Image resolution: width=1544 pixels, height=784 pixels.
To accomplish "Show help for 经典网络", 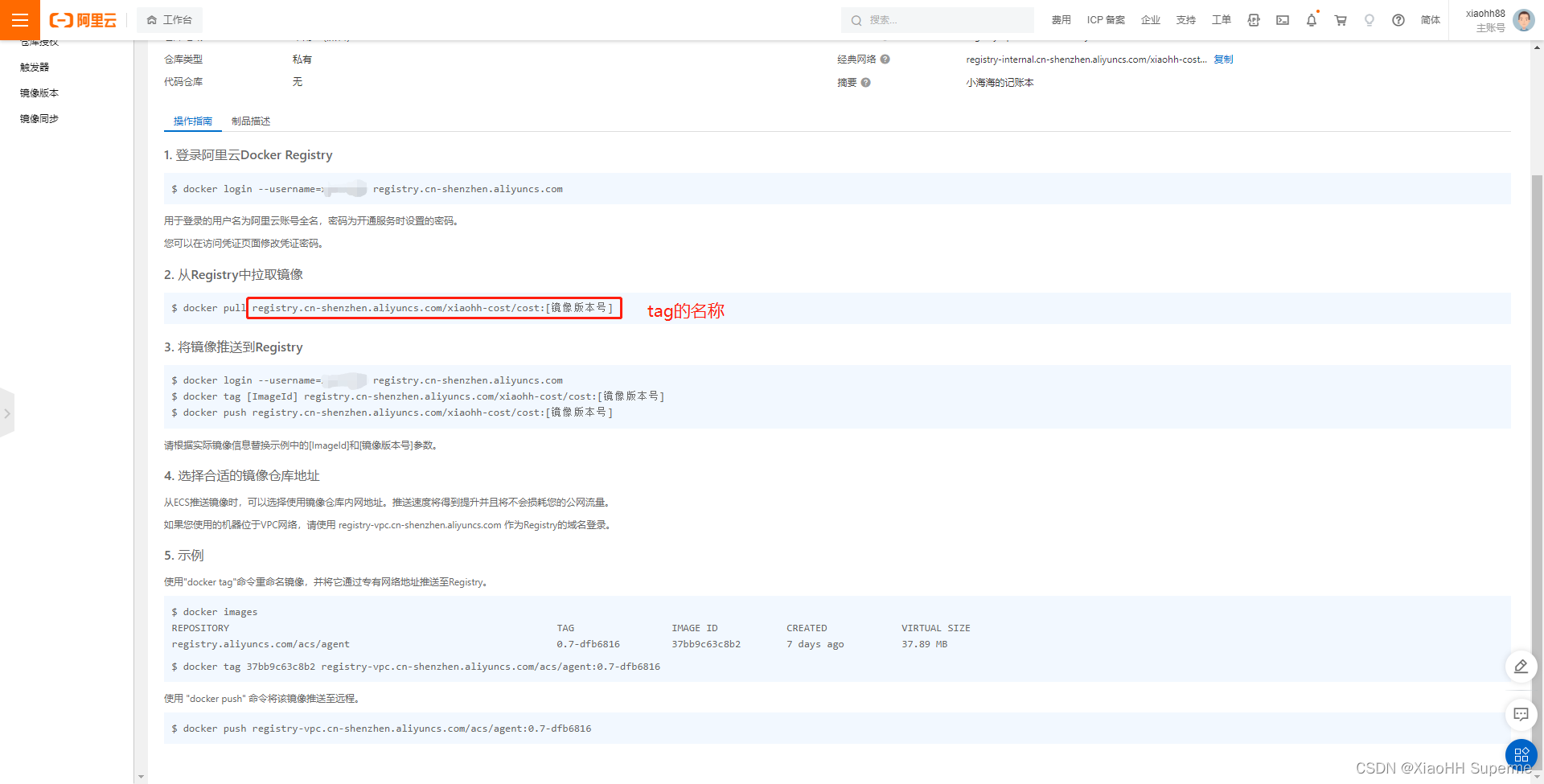I will point(885,60).
